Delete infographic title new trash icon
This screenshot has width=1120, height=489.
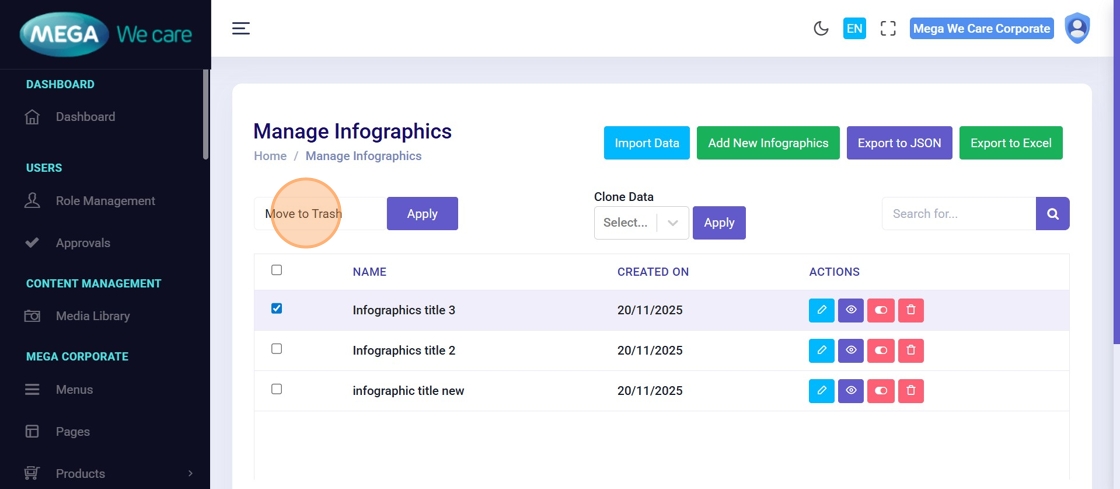coord(911,391)
